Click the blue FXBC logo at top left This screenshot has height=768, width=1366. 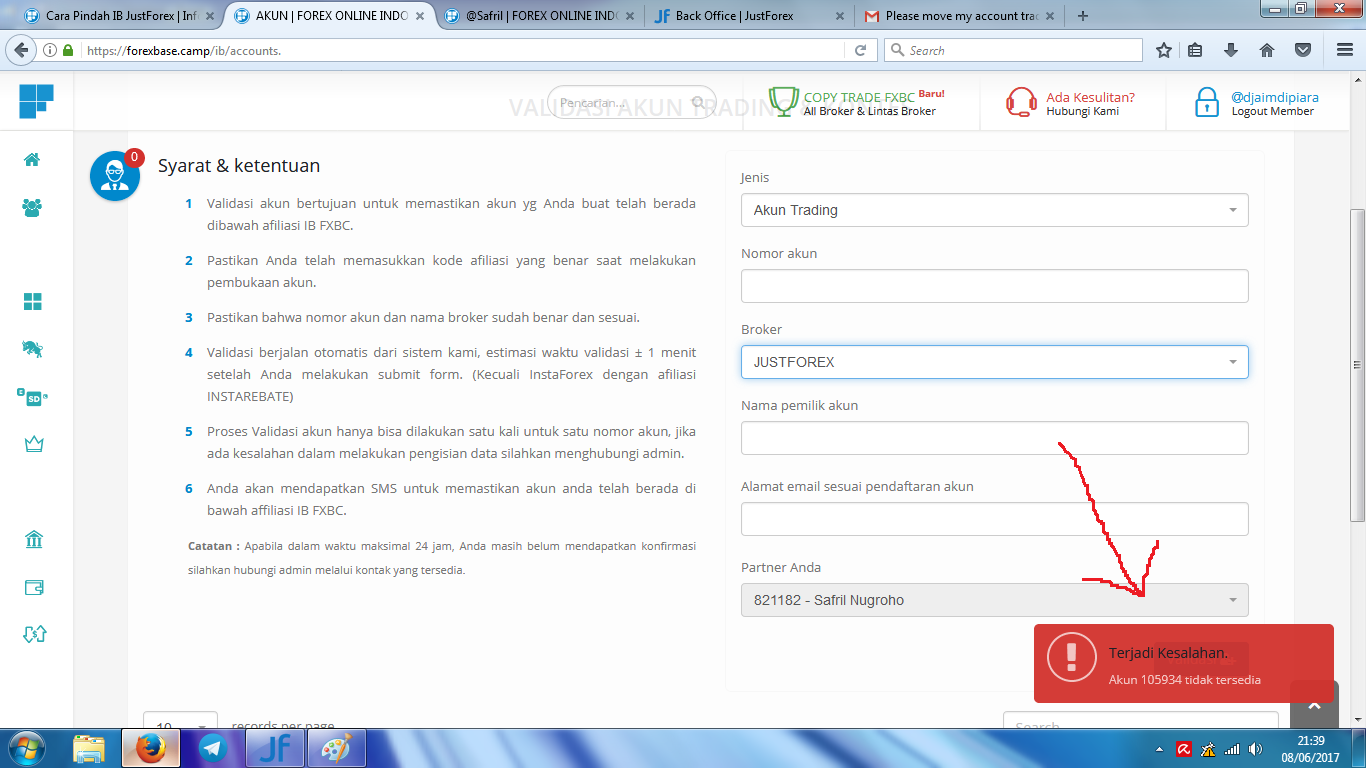[x=36, y=101]
